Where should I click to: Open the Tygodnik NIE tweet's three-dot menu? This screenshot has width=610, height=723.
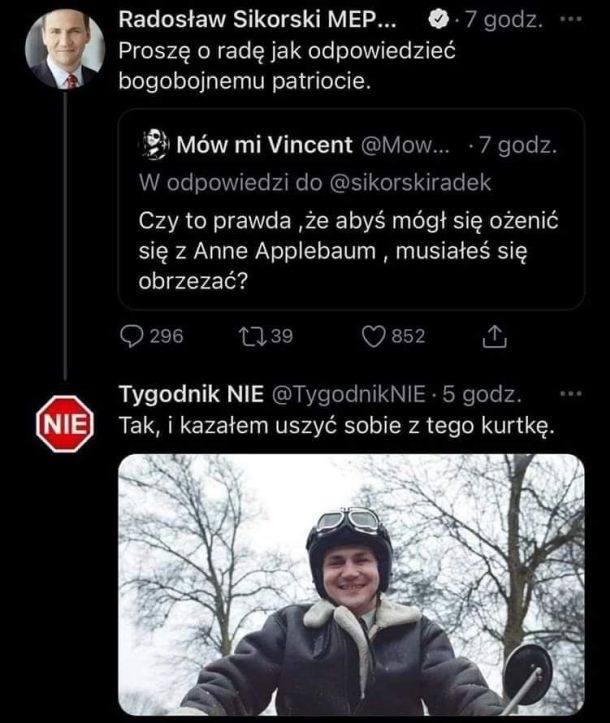click(571, 393)
